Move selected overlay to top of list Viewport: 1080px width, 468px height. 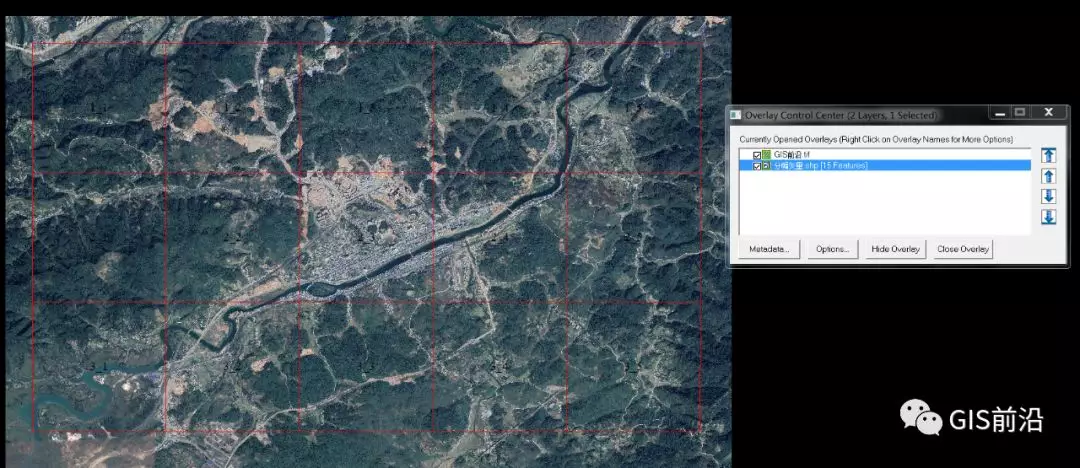coord(1048,155)
